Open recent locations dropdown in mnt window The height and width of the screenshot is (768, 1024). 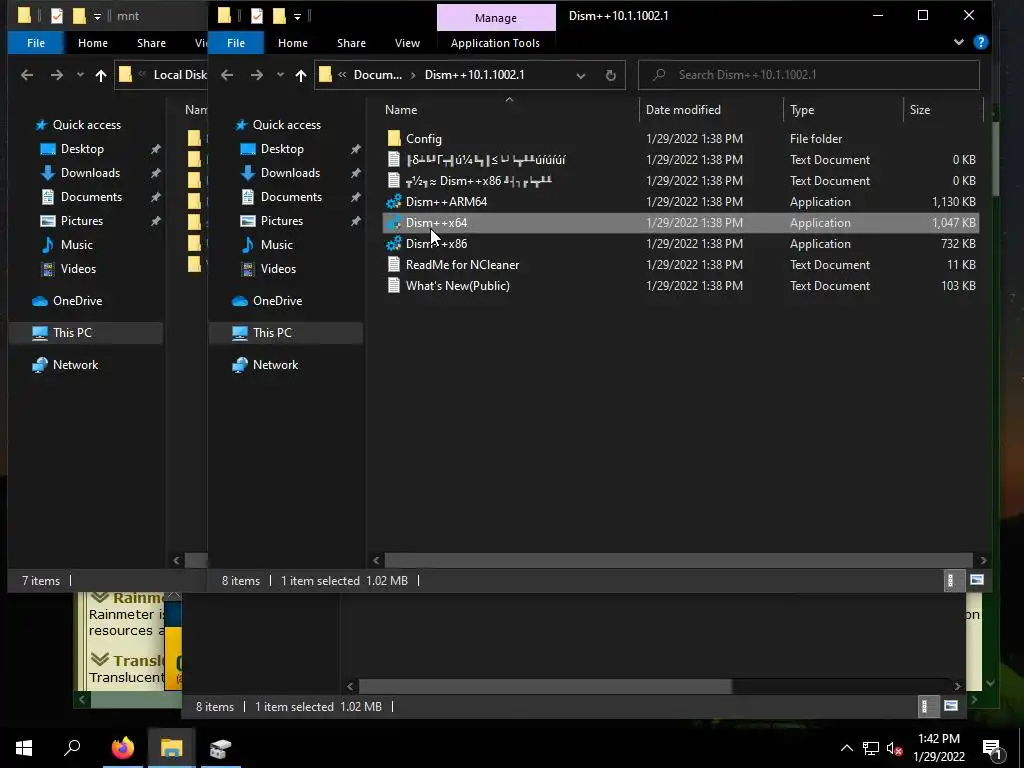(x=80, y=75)
